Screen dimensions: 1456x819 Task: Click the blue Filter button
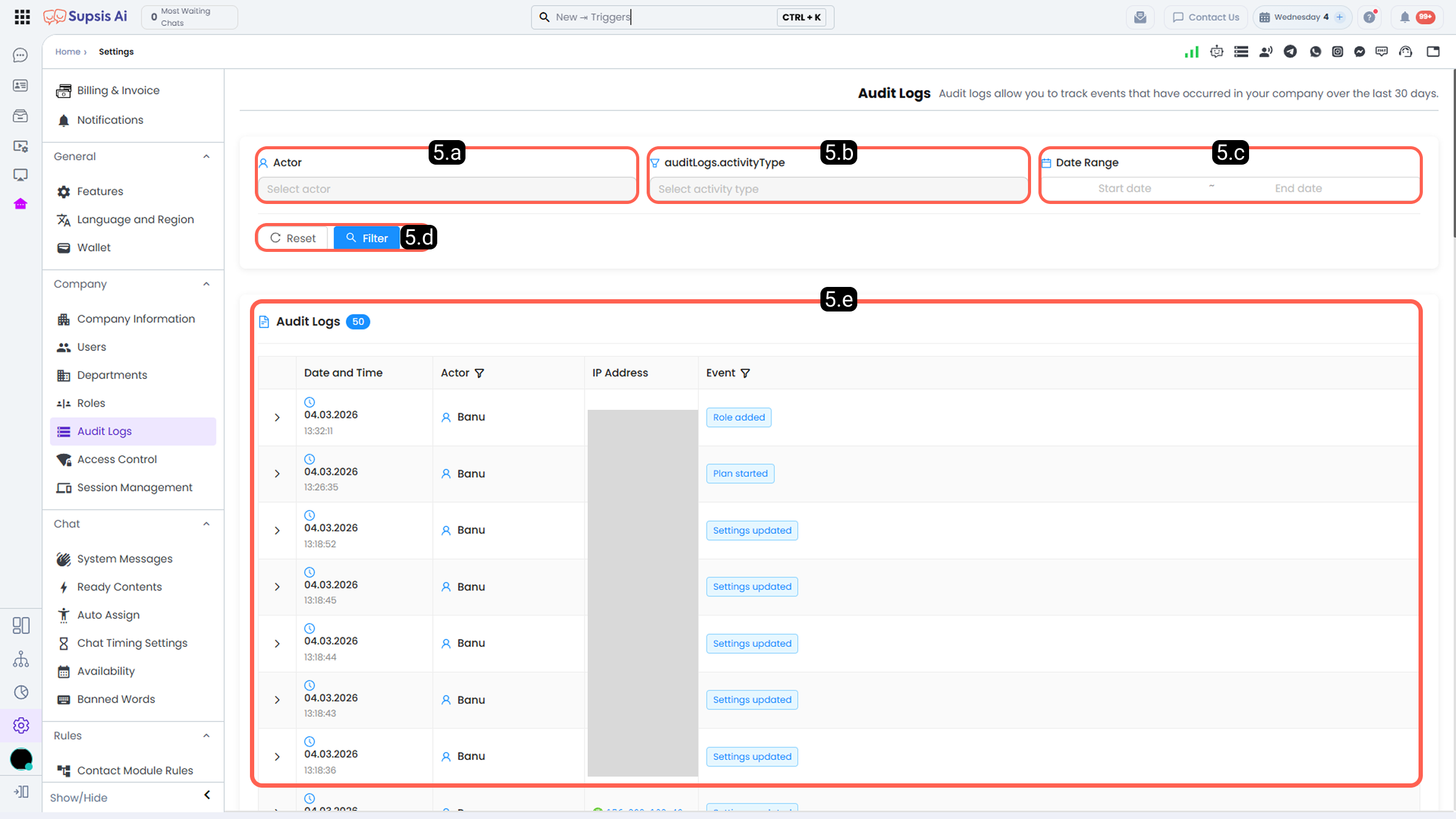coord(367,238)
